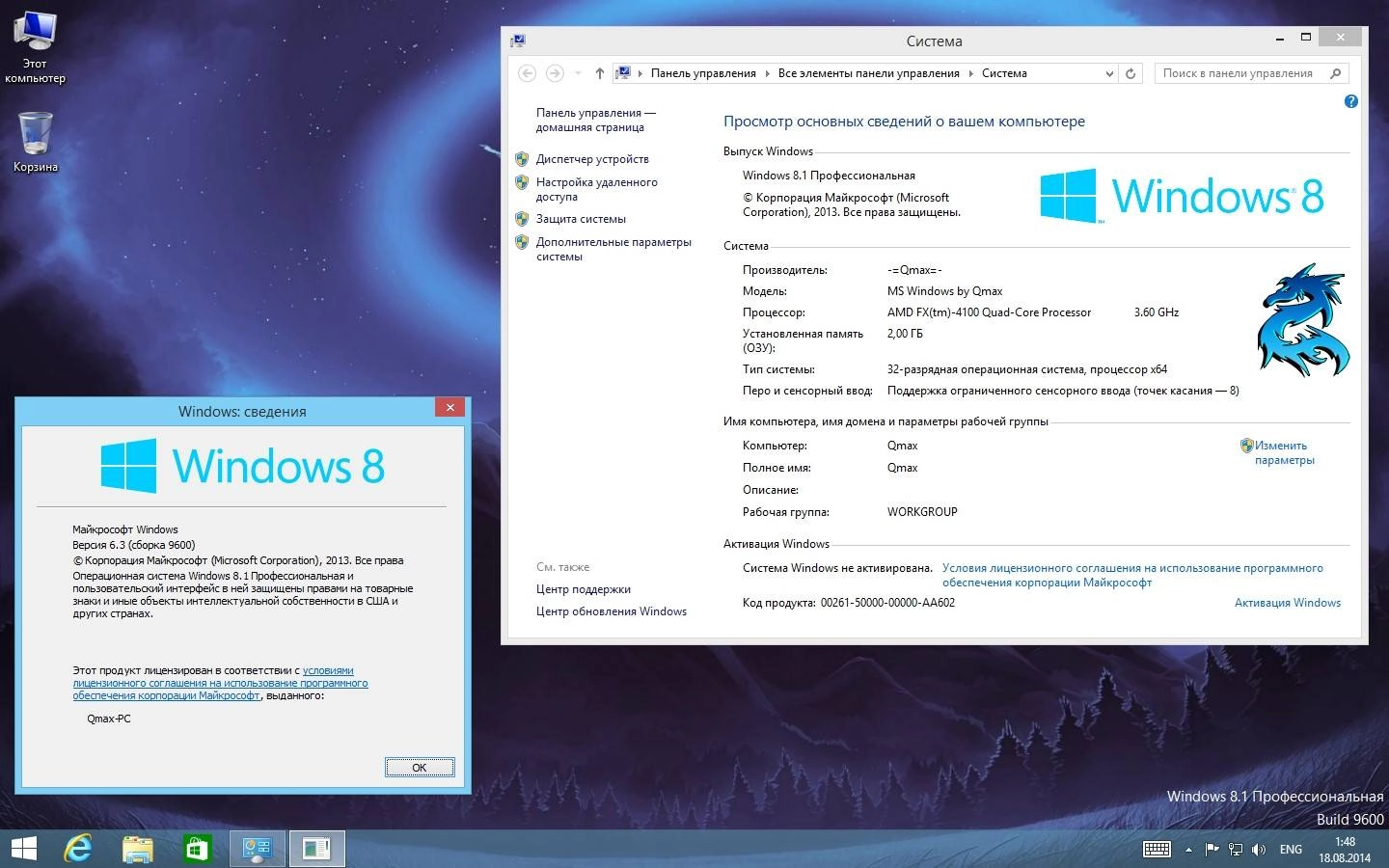Focus Поиск в панели управления field
Screen dimensions: 1389x868
1251,73
